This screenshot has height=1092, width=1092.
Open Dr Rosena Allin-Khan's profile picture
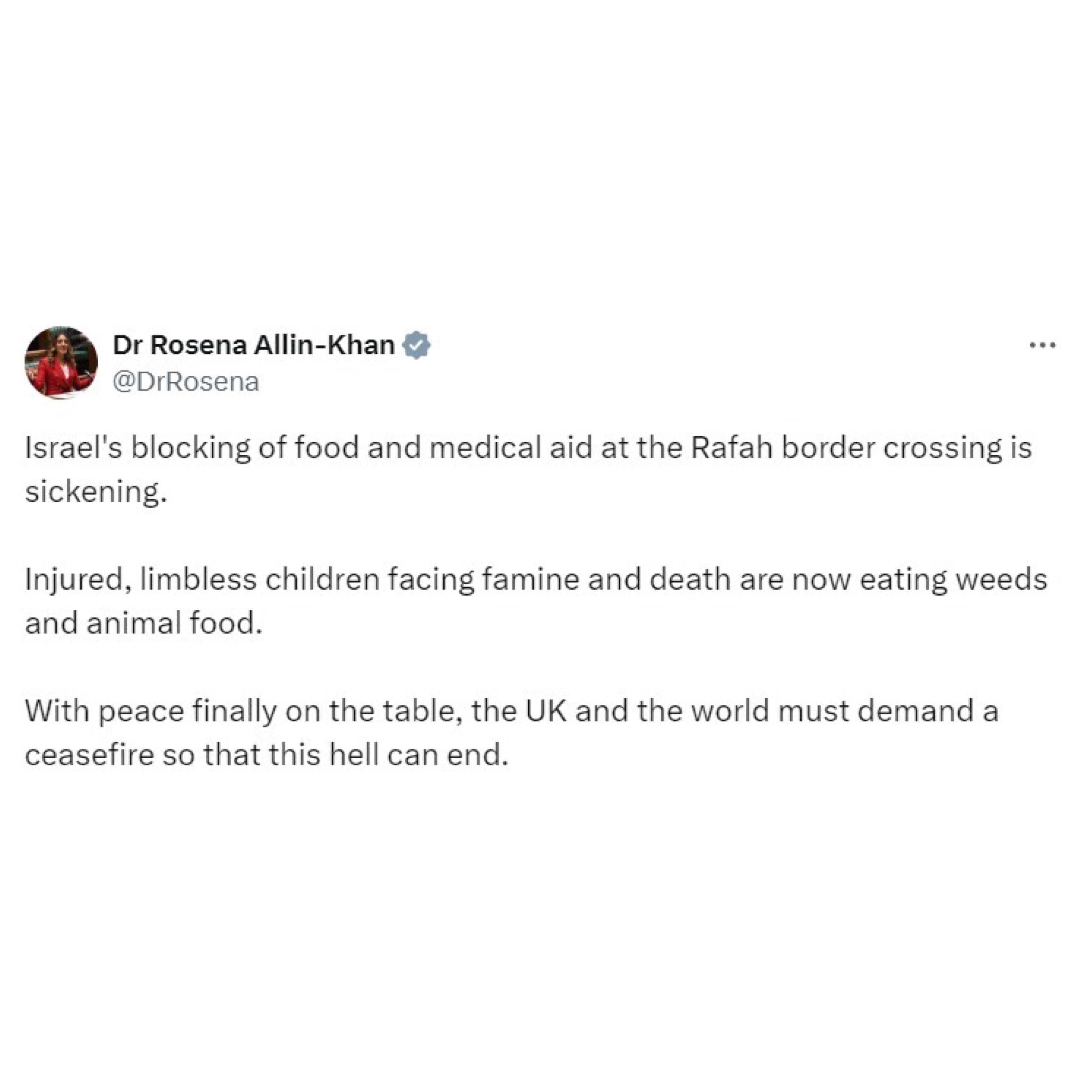(x=61, y=362)
